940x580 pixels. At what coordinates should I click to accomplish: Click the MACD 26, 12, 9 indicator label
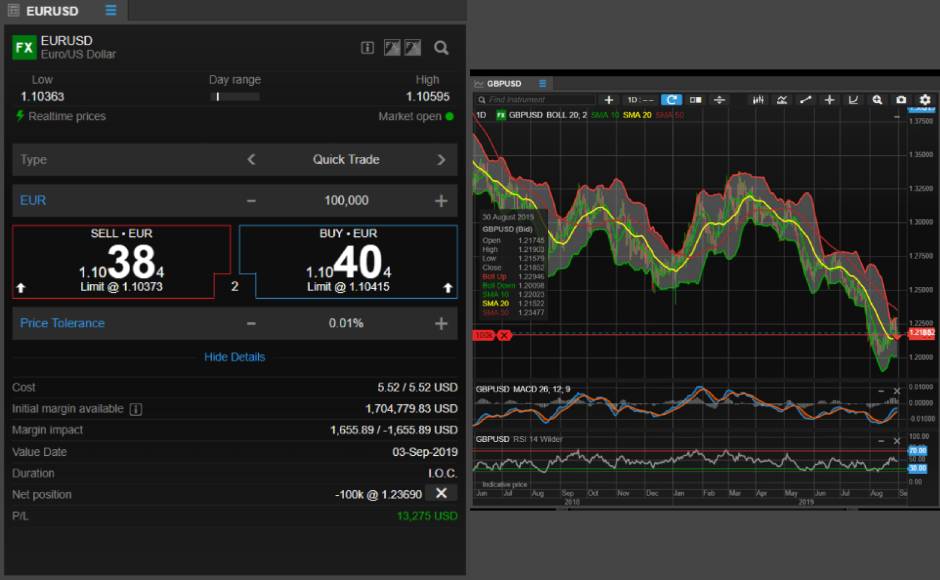click(541, 389)
